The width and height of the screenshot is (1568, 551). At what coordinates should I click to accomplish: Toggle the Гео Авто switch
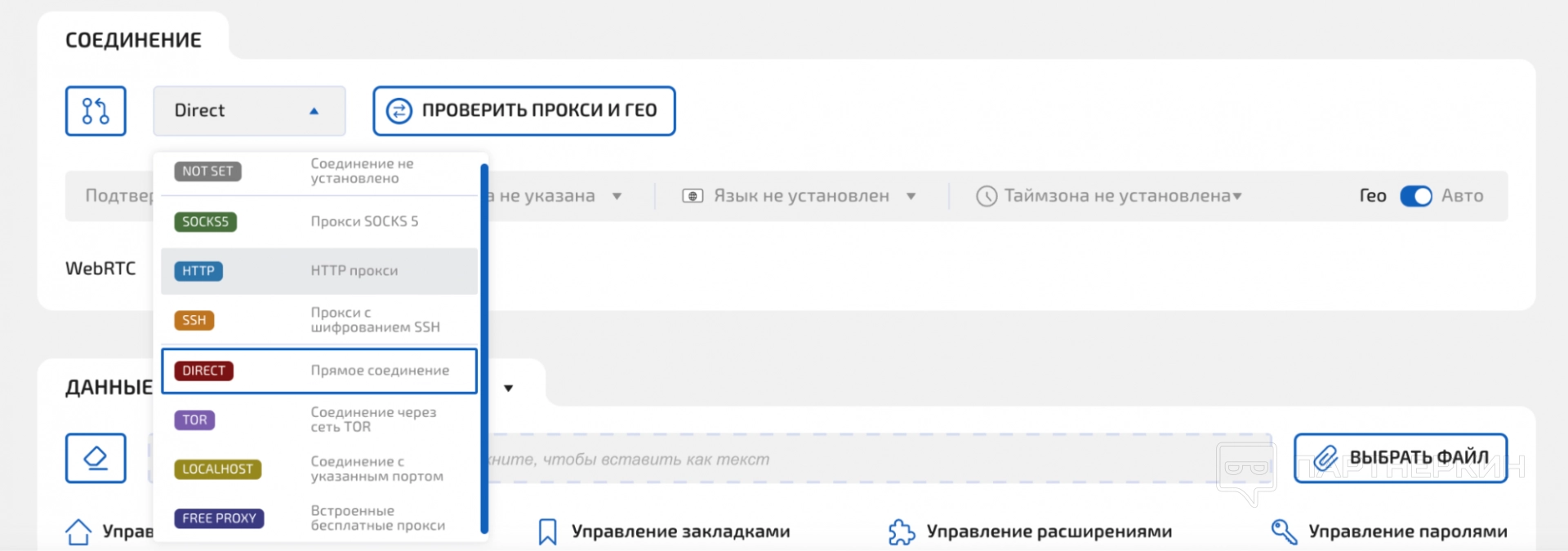[1415, 196]
